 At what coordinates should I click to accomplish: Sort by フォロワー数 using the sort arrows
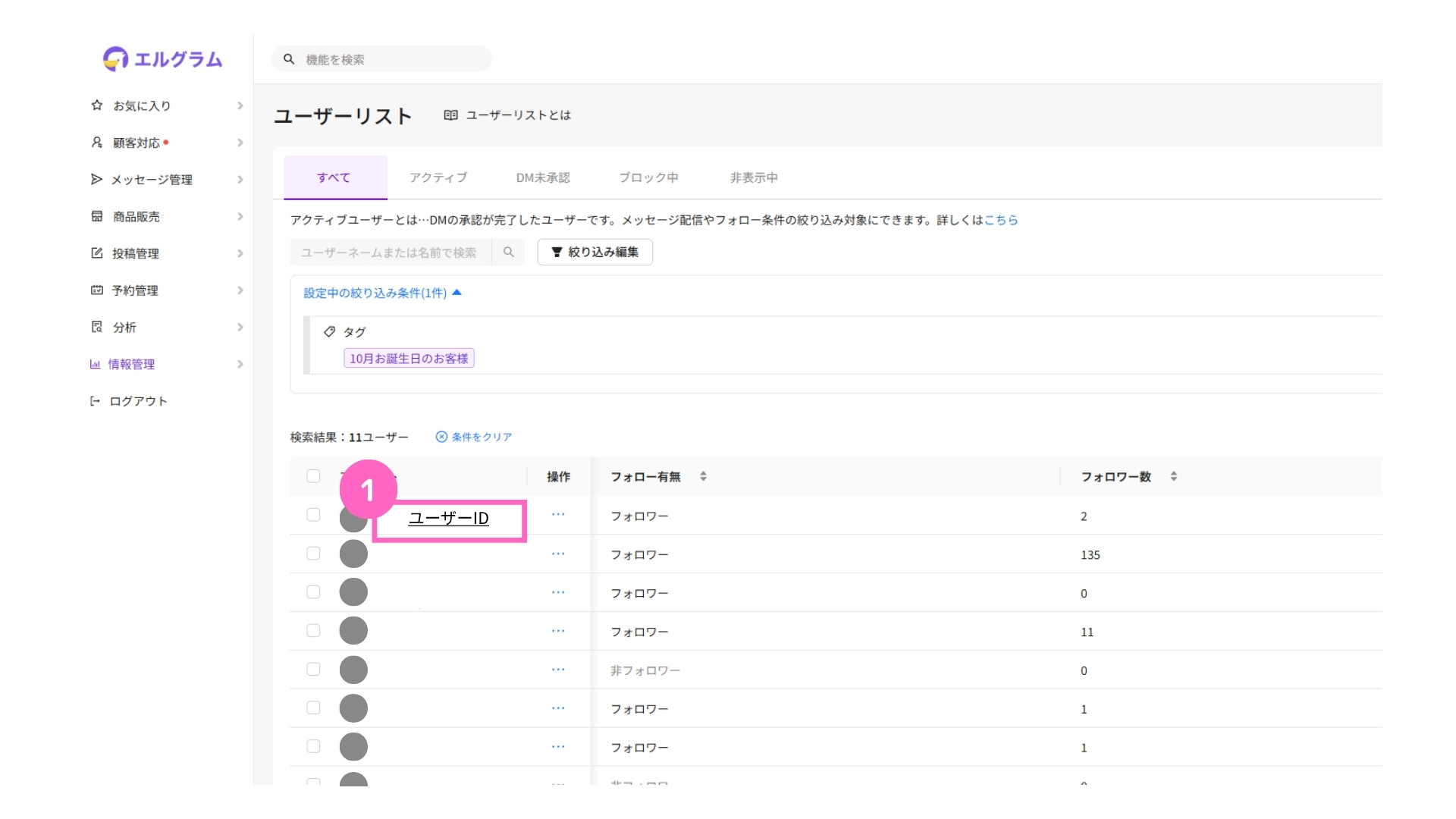click(x=1173, y=476)
